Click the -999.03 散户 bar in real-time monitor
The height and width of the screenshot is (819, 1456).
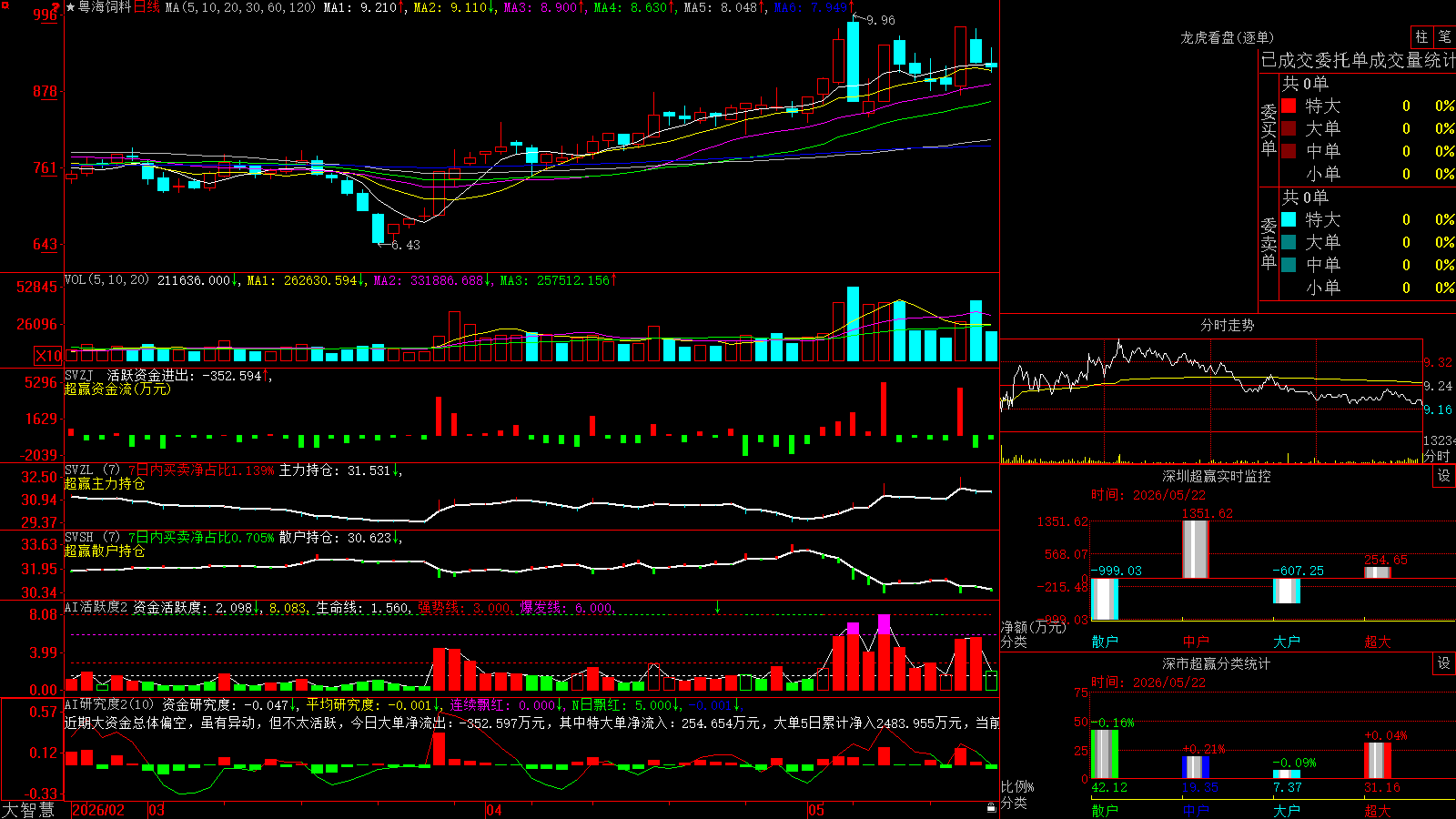click(1105, 599)
